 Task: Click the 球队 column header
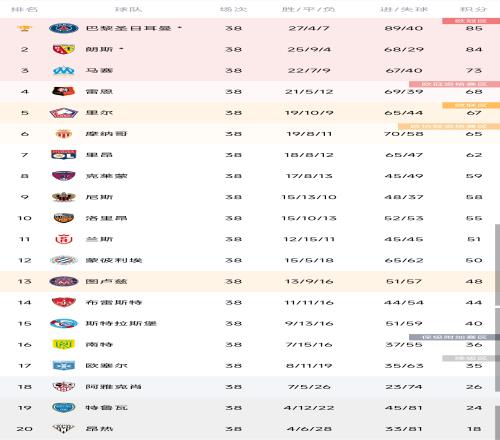(129, 9)
